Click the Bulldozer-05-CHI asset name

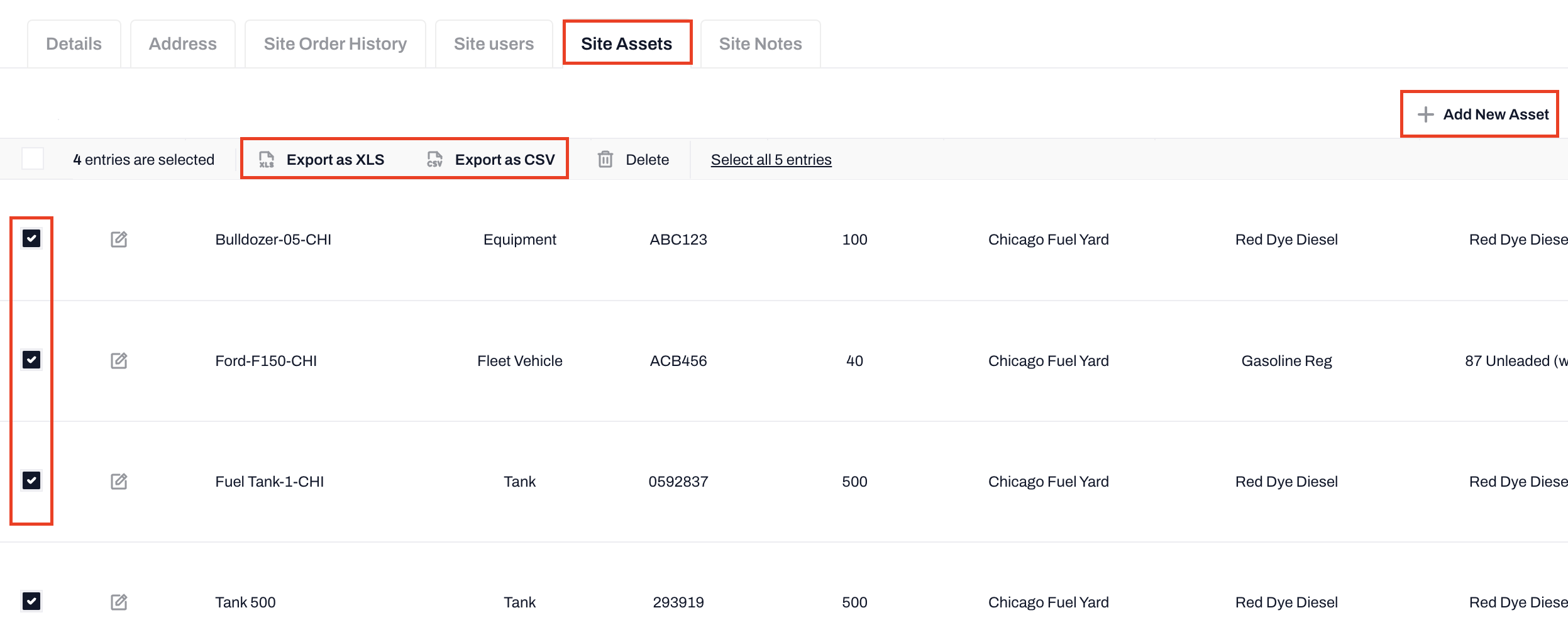pyautogui.click(x=273, y=240)
